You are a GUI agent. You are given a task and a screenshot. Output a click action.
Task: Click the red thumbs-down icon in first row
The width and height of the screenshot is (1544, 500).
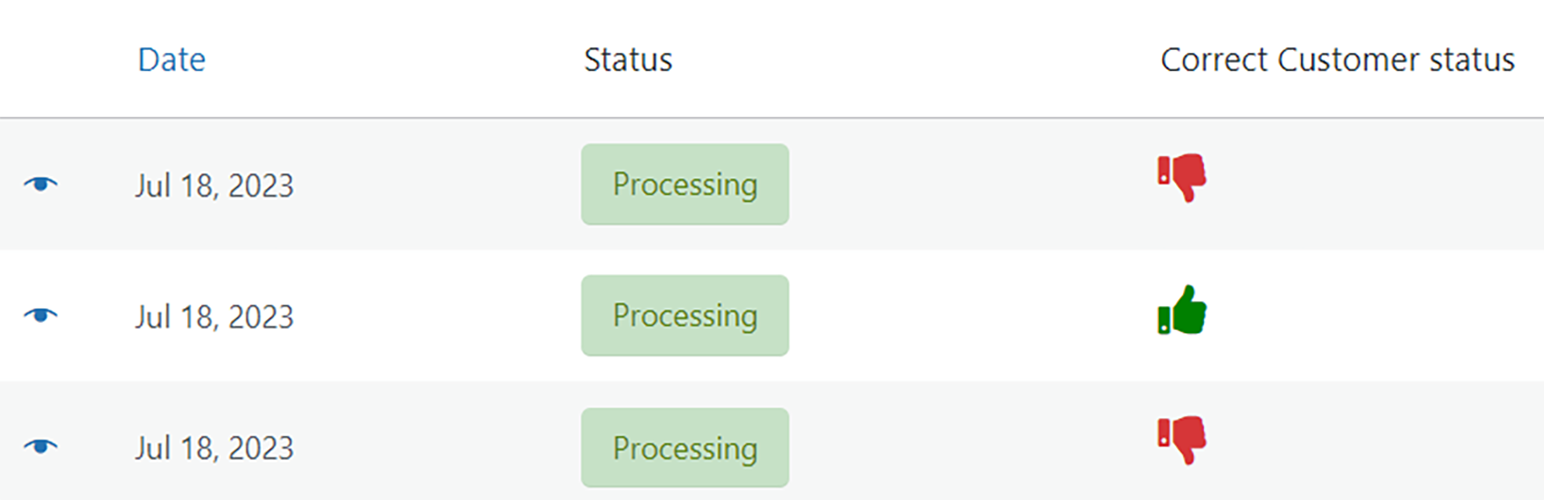pos(1182,178)
